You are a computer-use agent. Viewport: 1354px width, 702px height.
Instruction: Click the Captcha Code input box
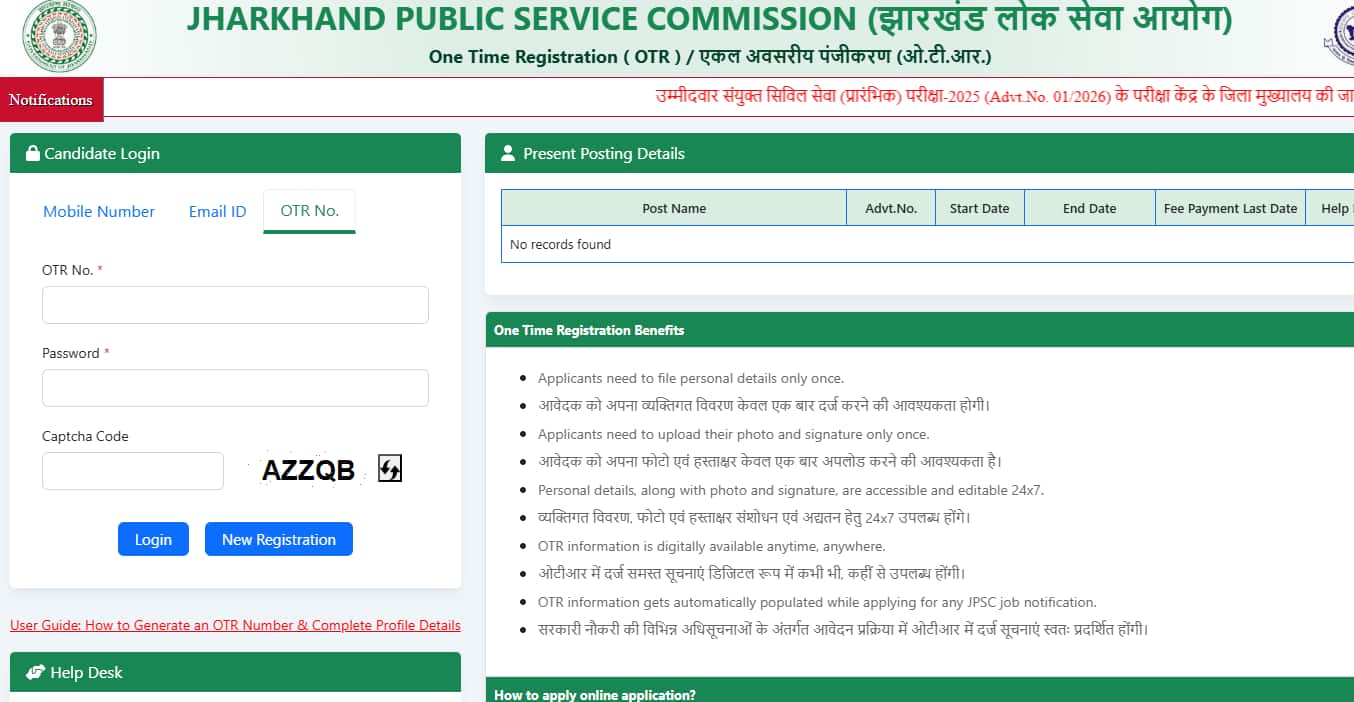pos(133,471)
